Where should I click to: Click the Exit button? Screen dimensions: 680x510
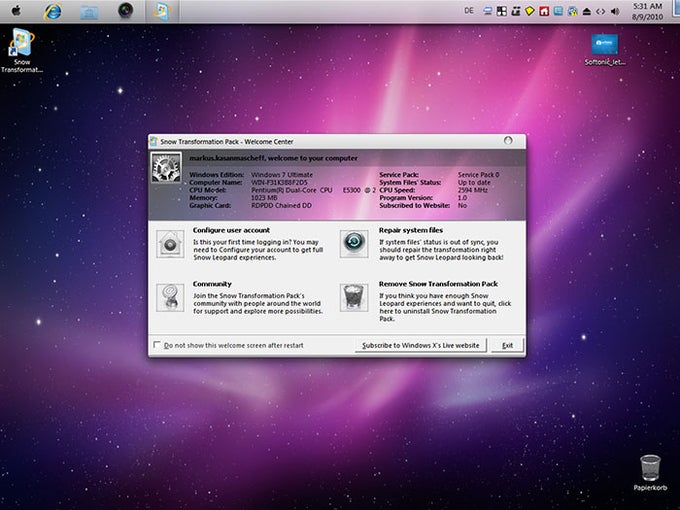[x=507, y=345]
